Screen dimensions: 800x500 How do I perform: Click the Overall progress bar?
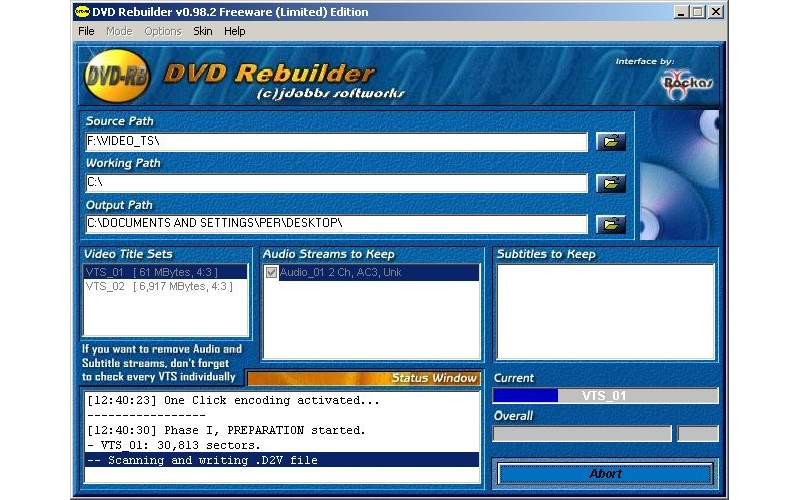582,434
